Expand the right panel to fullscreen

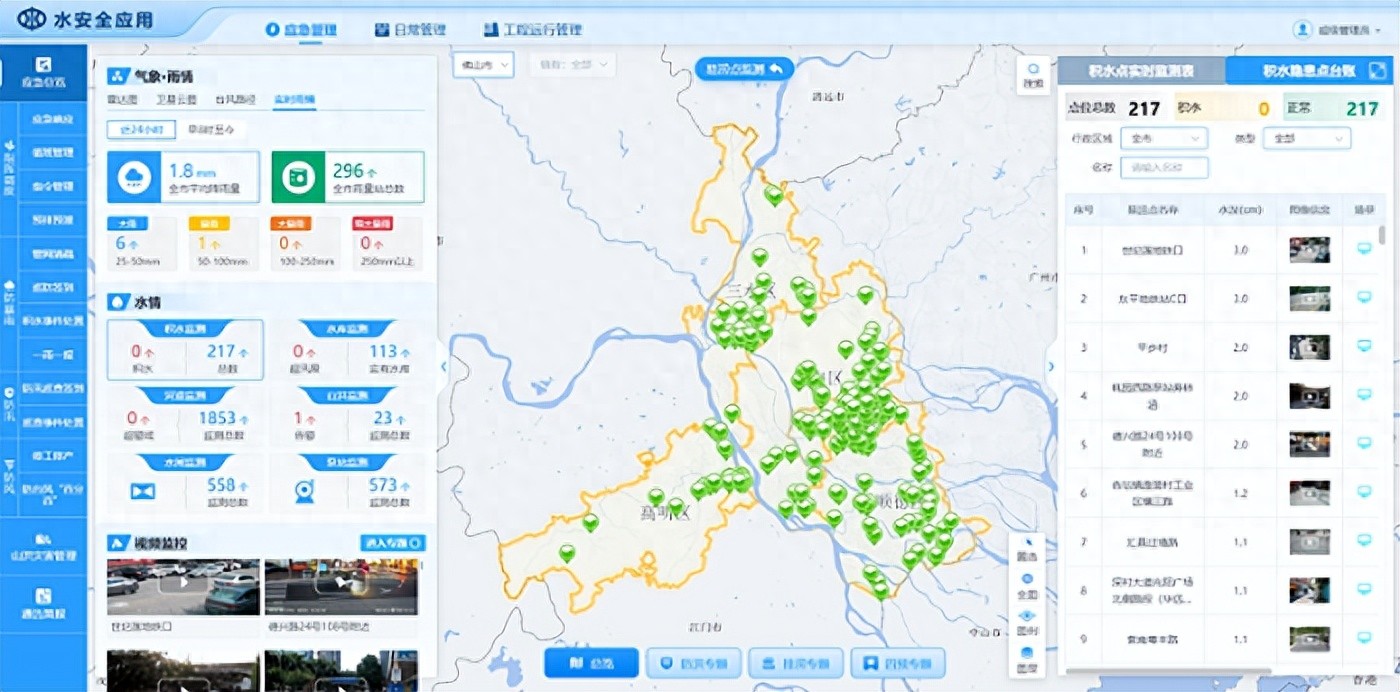point(1378,70)
